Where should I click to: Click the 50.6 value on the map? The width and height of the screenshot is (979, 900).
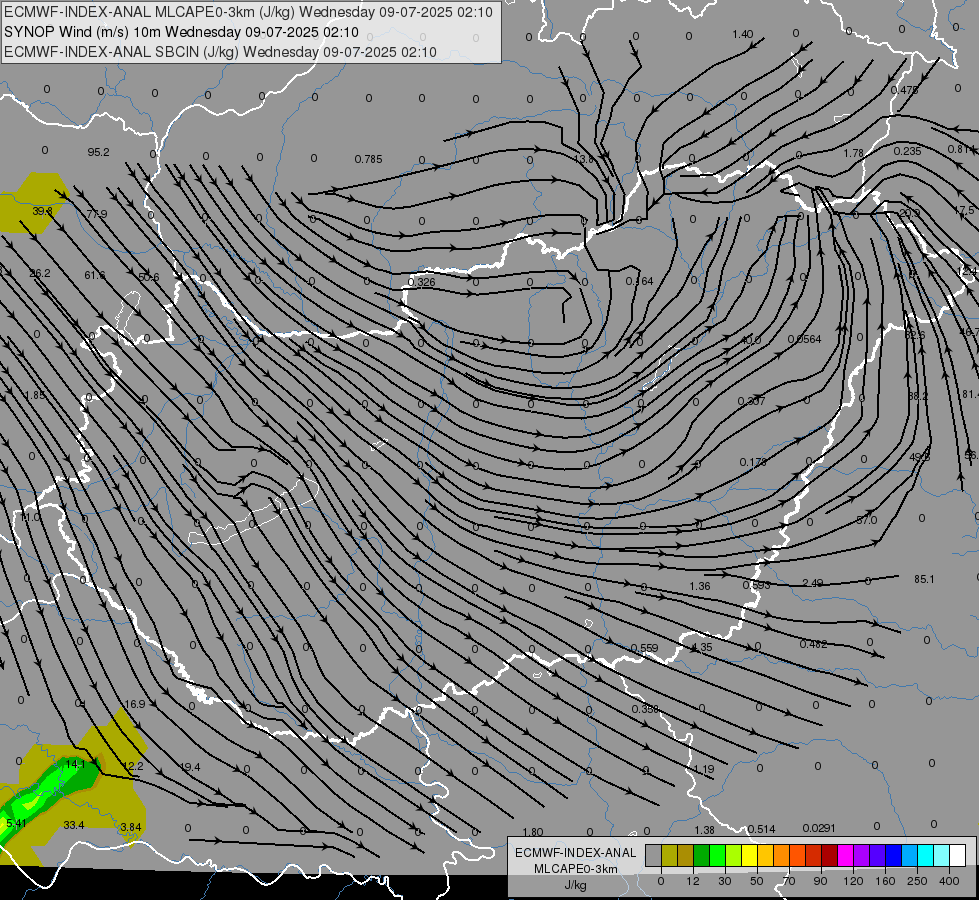click(149, 277)
